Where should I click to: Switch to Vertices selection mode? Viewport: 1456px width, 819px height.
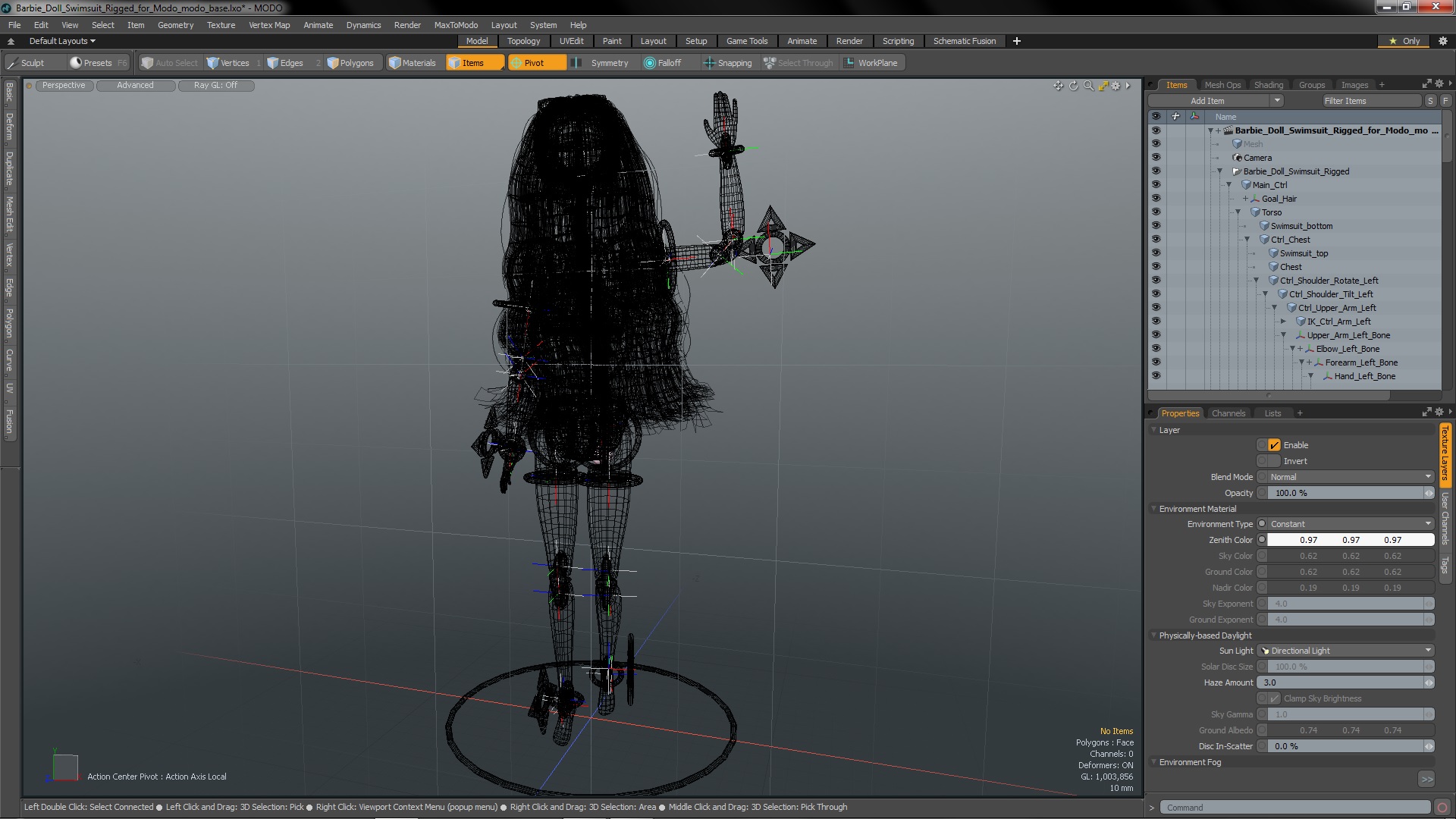point(228,63)
